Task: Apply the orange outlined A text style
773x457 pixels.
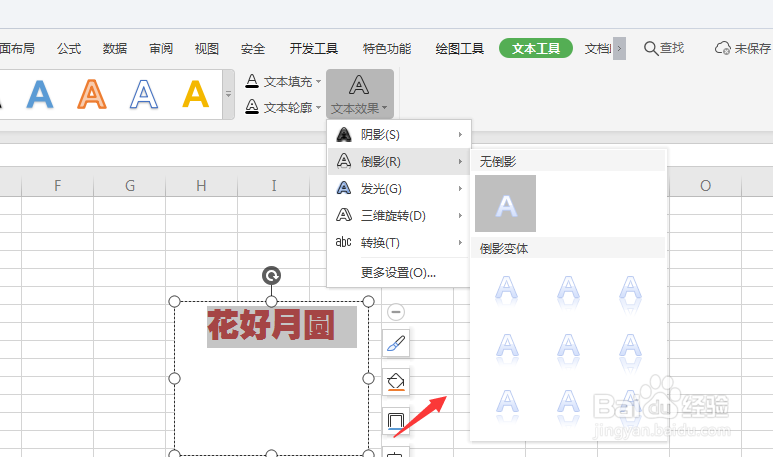Action: 92,94
